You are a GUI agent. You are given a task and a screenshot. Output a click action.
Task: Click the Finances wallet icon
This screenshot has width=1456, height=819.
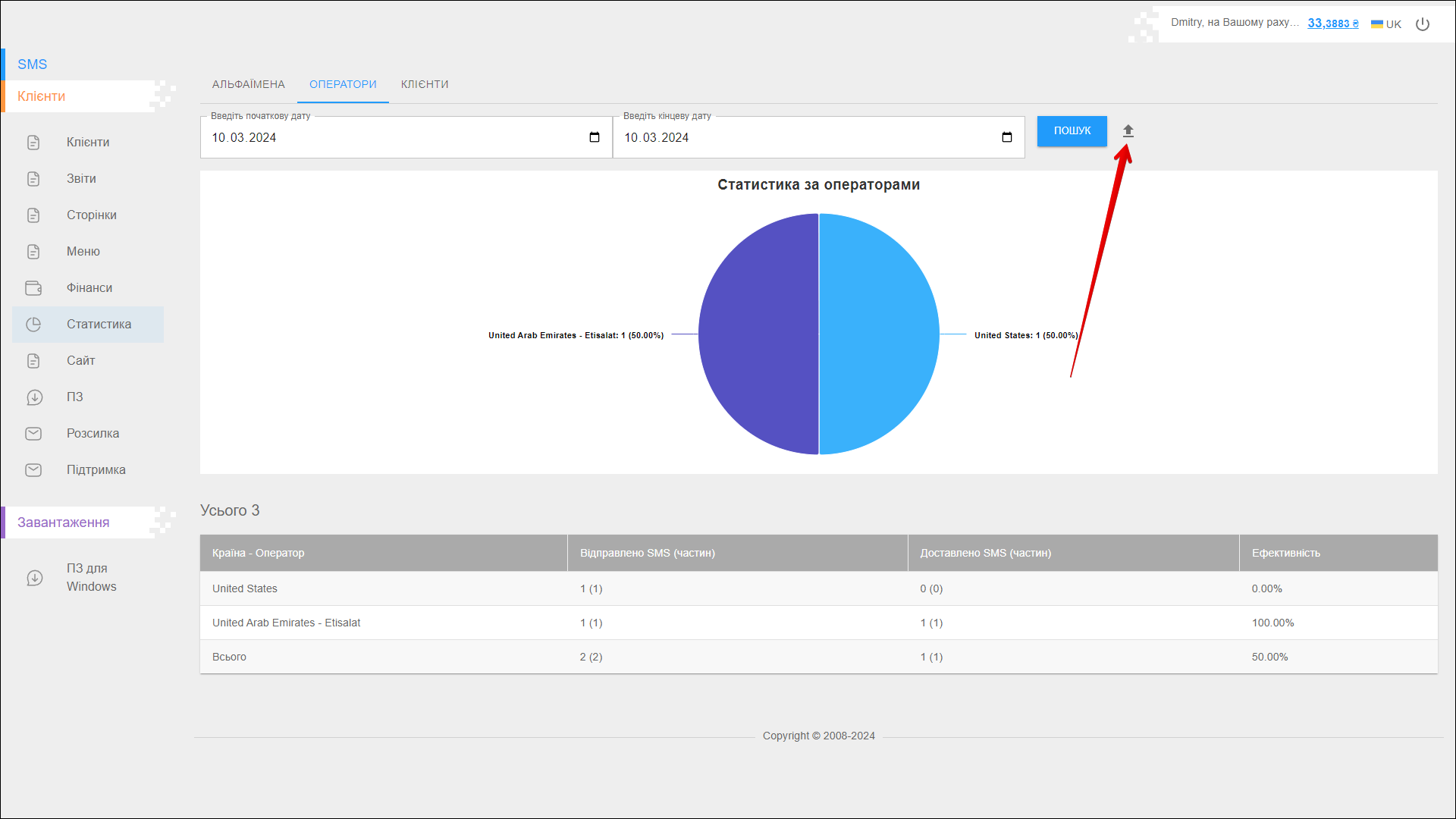pos(33,288)
